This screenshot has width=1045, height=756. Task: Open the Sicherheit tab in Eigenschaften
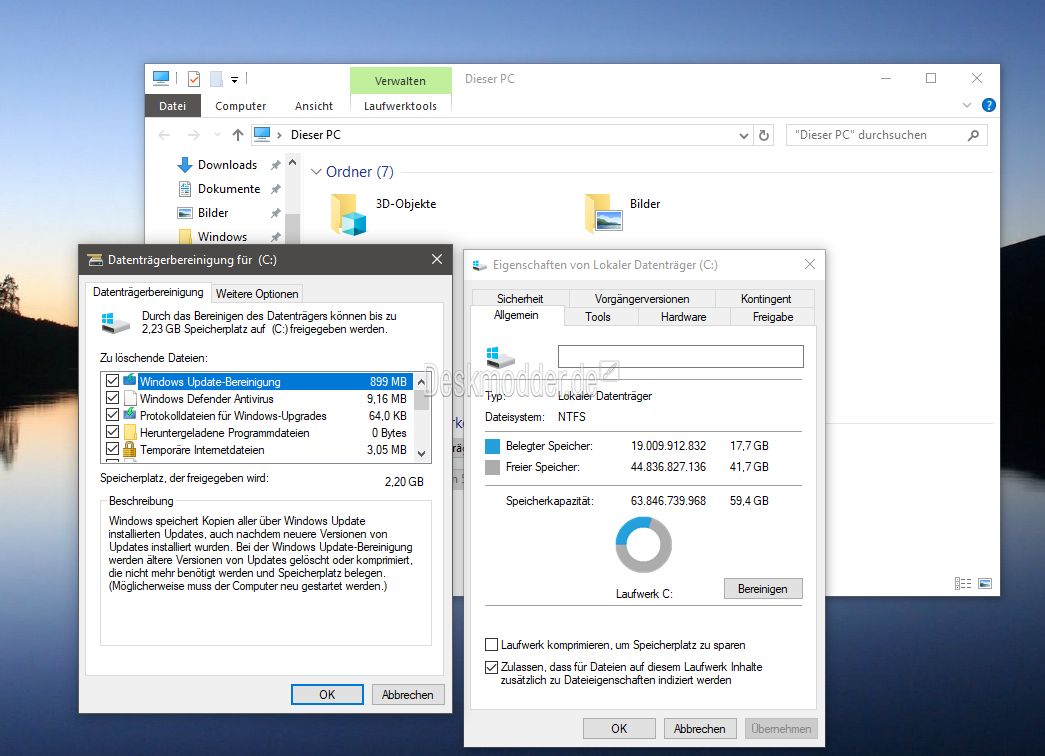(520, 299)
